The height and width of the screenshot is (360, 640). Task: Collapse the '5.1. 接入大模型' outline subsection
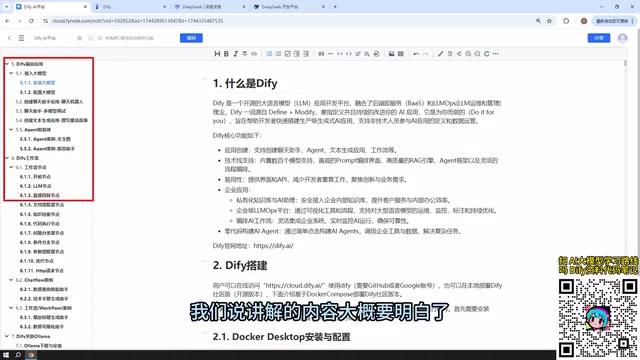point(11,73)
